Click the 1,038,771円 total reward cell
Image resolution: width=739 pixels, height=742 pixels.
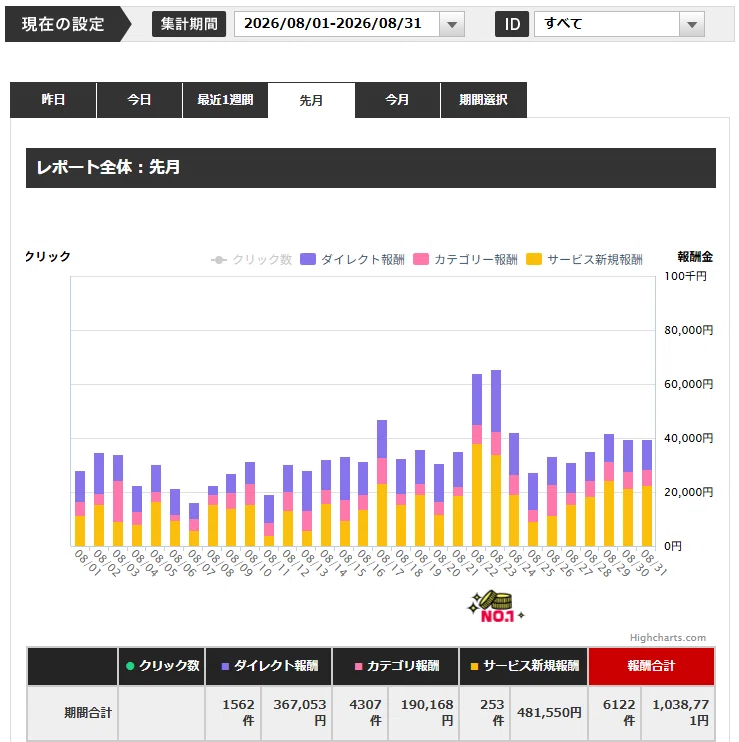point(677,713)
